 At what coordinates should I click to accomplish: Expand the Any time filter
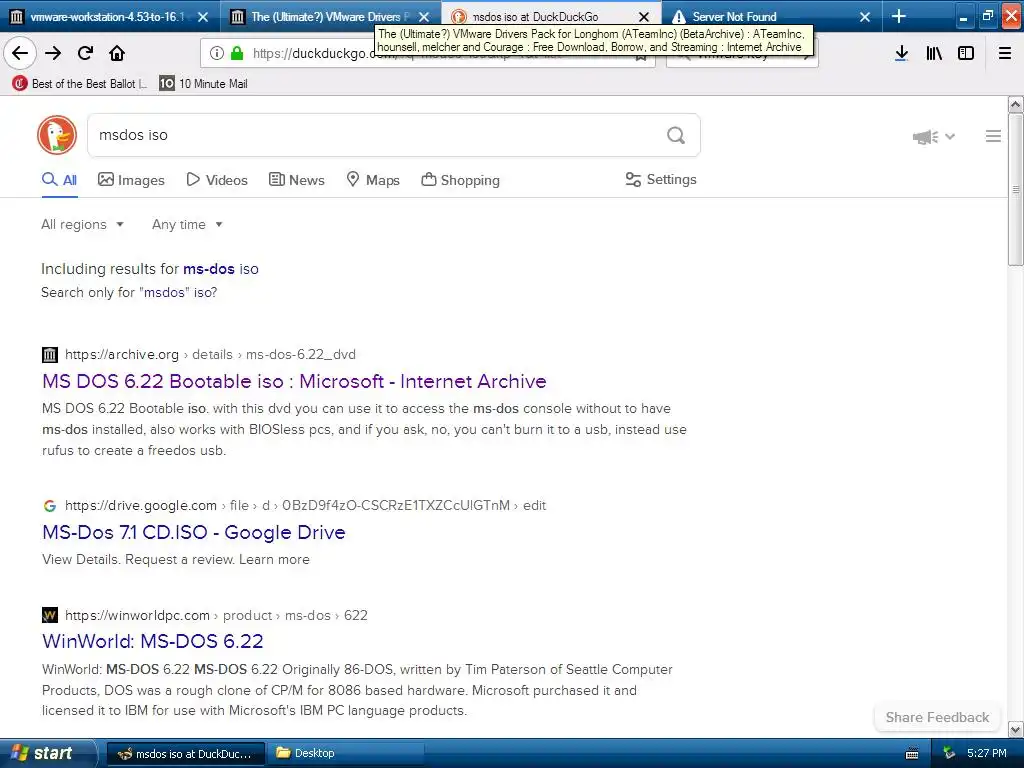coord(187,225)
